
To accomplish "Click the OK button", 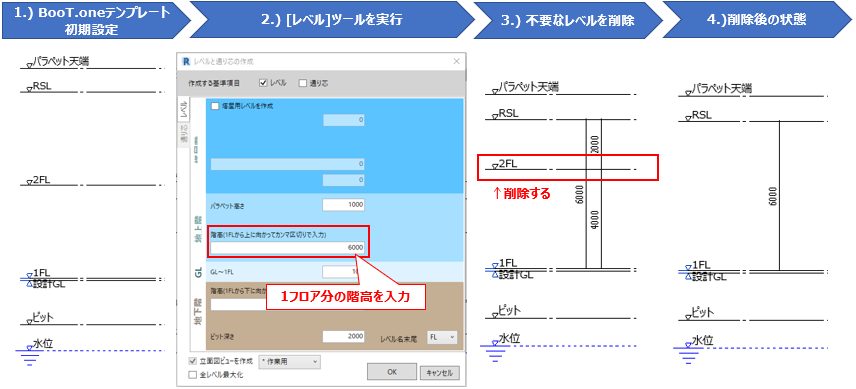I will tap(391, 372).
